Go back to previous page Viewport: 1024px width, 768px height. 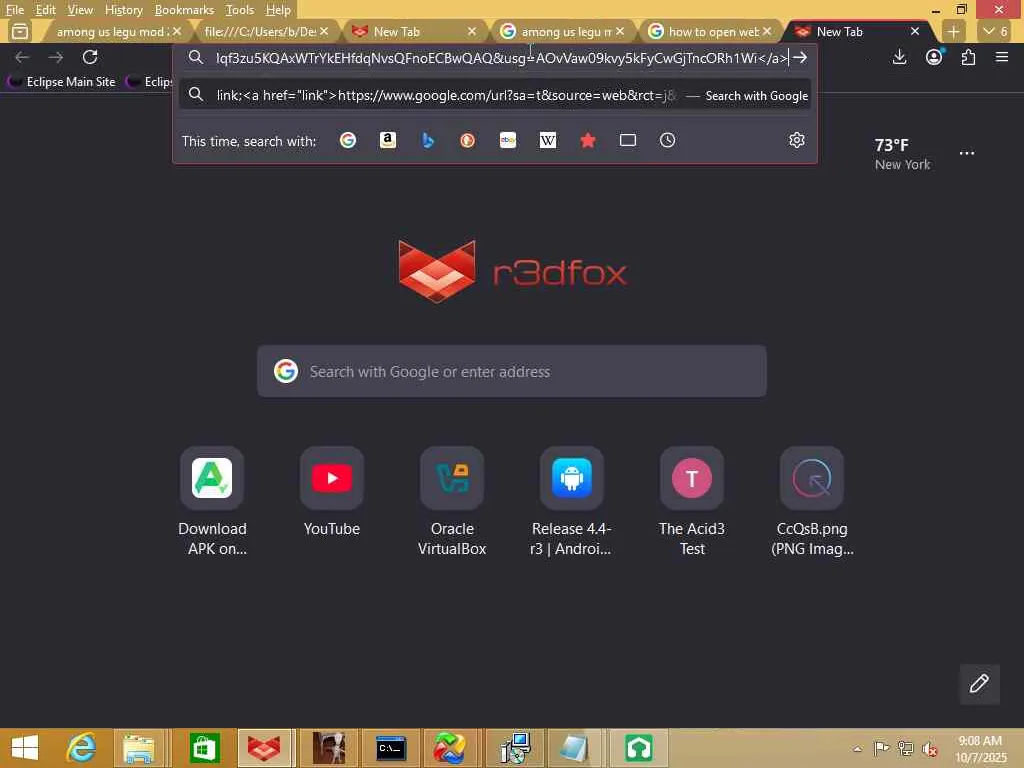[x=22, y=57]
